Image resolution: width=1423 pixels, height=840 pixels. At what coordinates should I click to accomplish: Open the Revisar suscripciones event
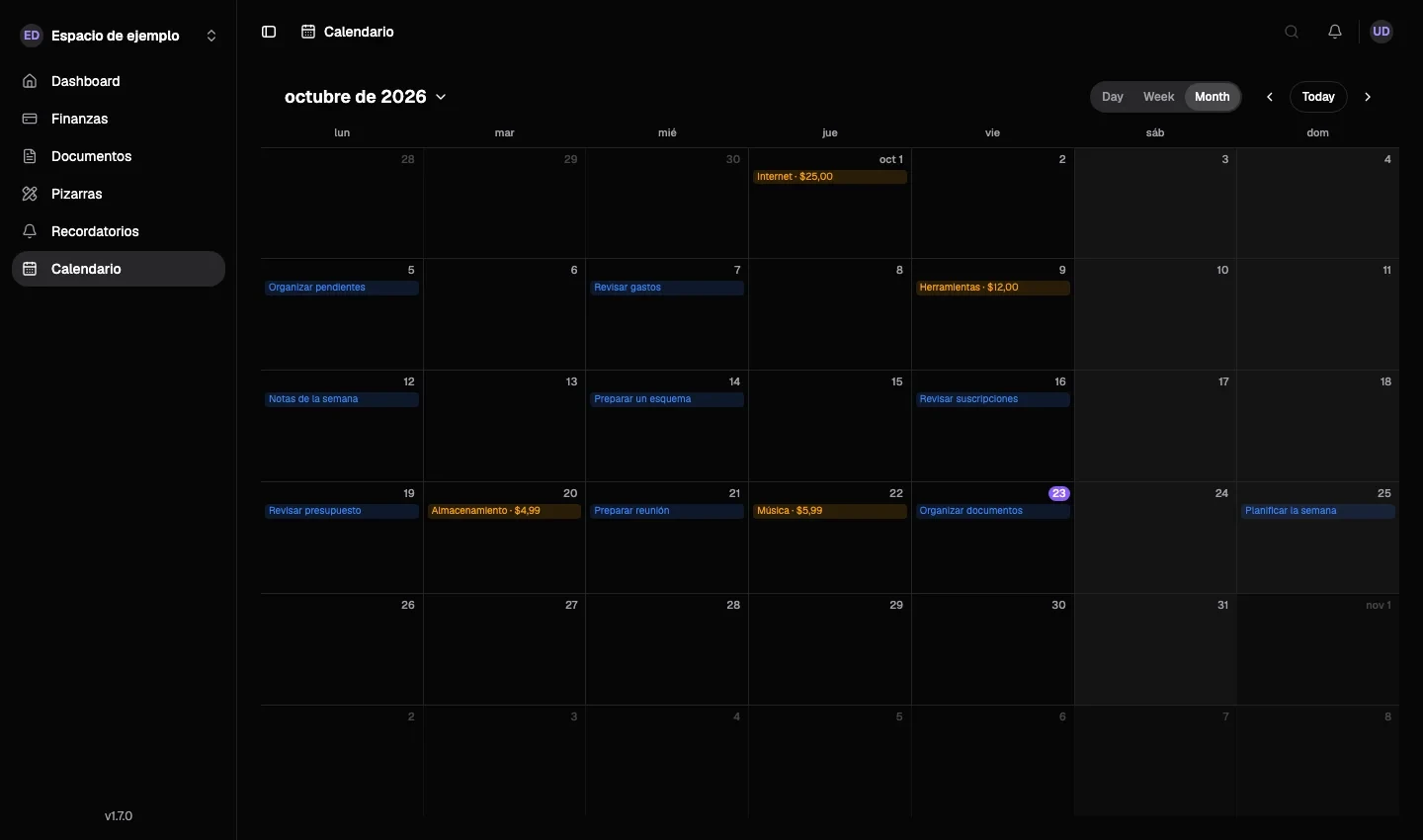[993, 399]
